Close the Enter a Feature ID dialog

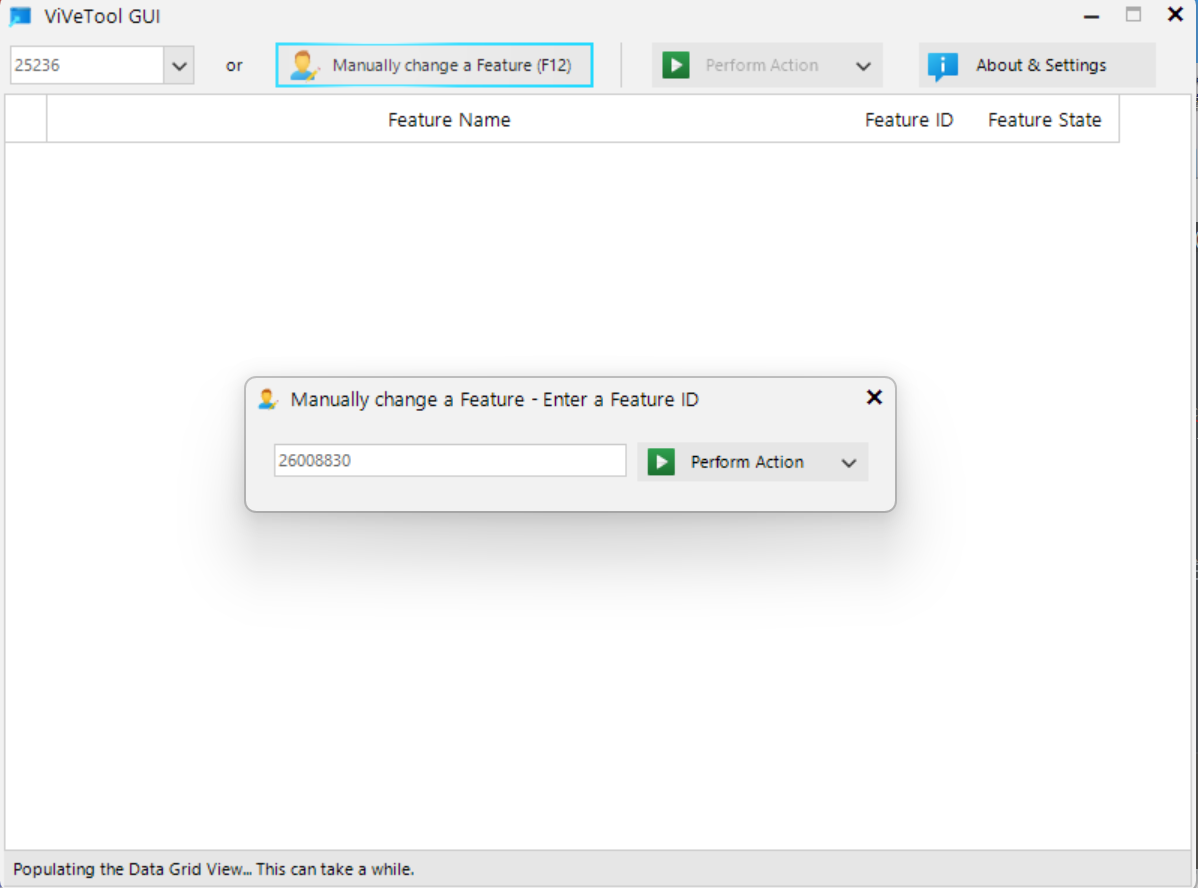pyautogui.click(x=874, y=397)
